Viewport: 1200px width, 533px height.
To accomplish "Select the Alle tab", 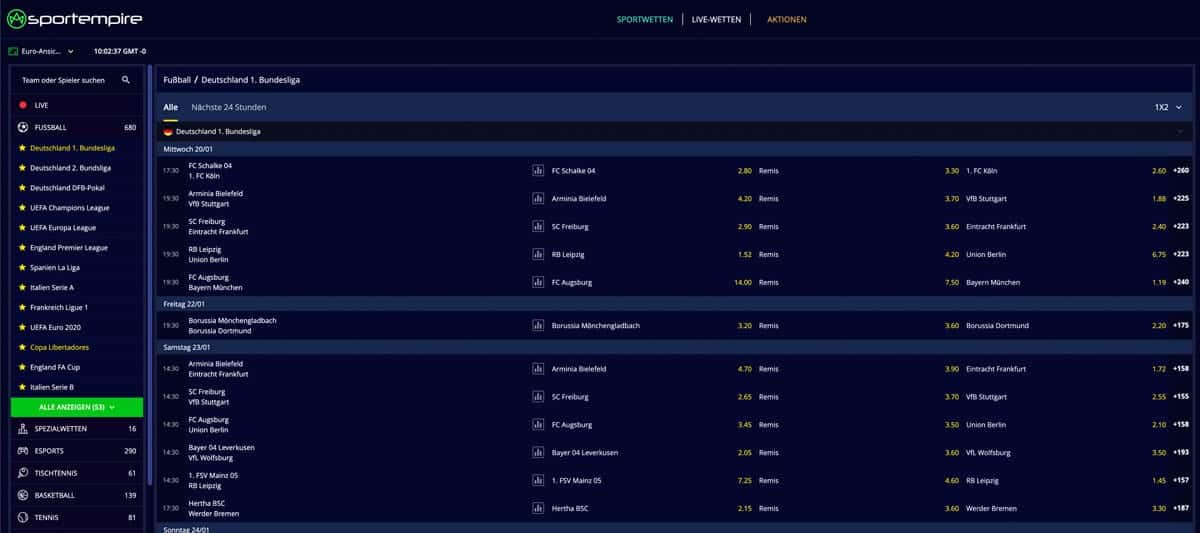I will pos(171,107).
